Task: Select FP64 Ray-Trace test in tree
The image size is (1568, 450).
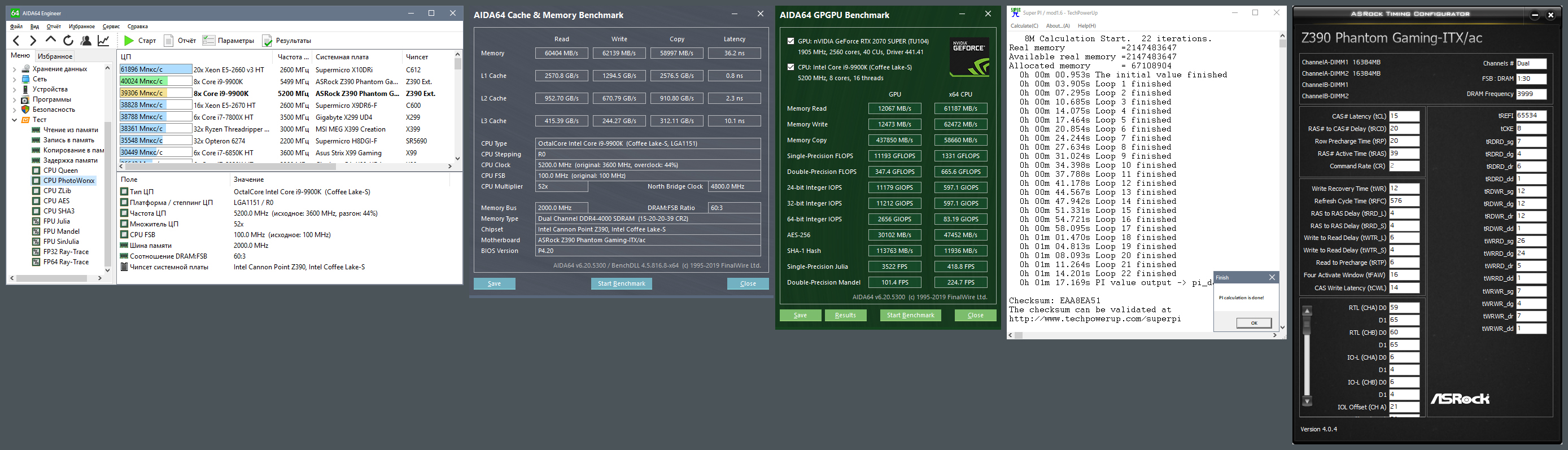Action: [65, 262]
